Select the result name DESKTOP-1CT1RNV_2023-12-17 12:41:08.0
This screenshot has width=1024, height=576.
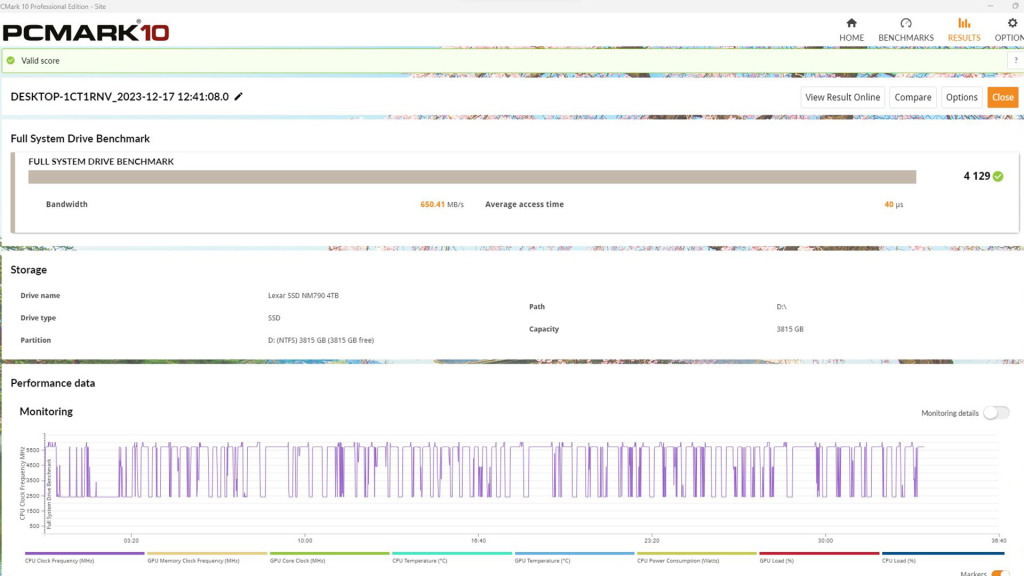(120, 97)
